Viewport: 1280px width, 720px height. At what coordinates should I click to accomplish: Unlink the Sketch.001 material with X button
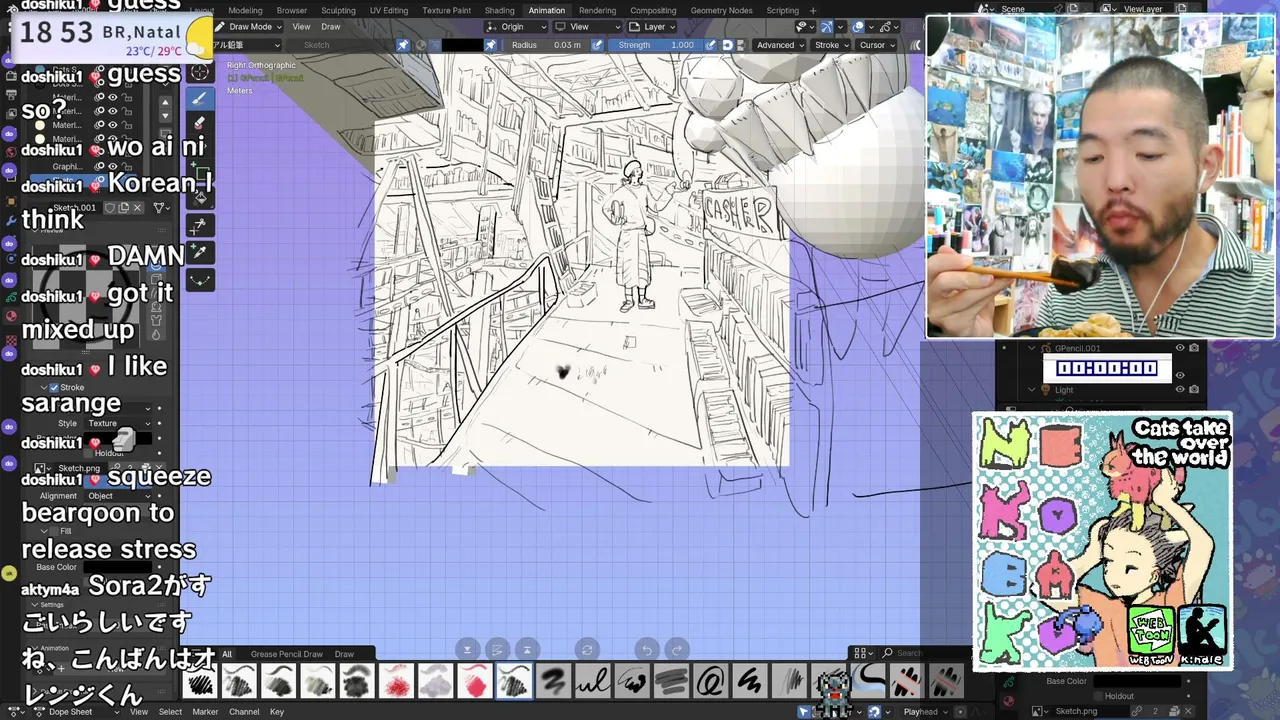(137, 208)
